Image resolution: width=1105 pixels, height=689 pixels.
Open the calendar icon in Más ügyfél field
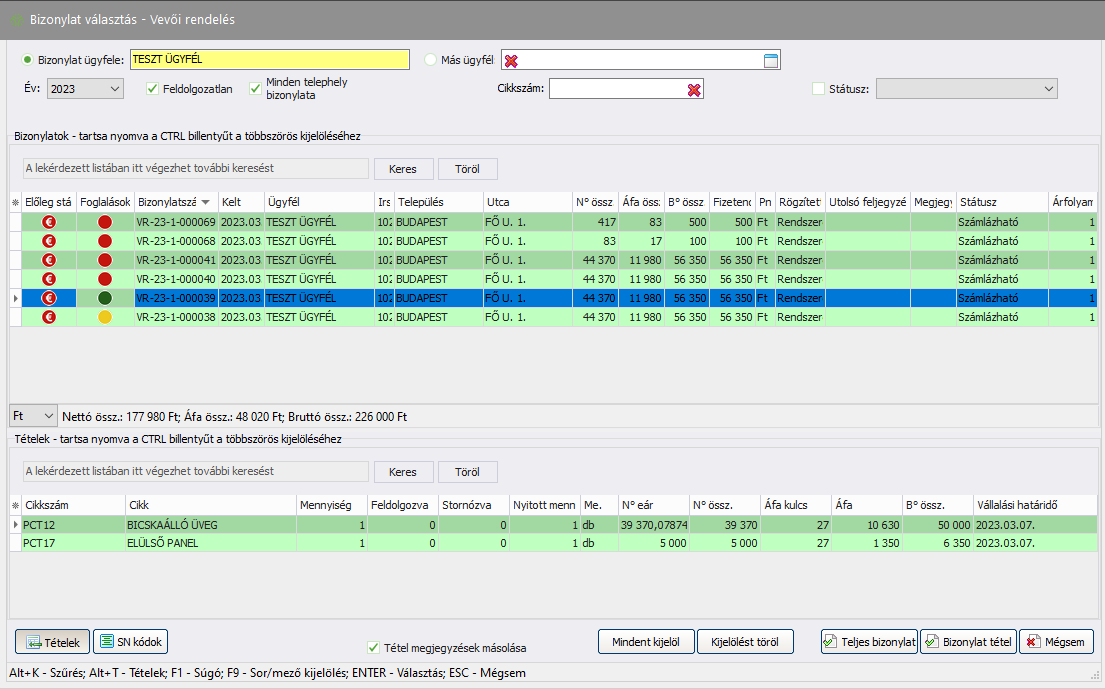770,61
